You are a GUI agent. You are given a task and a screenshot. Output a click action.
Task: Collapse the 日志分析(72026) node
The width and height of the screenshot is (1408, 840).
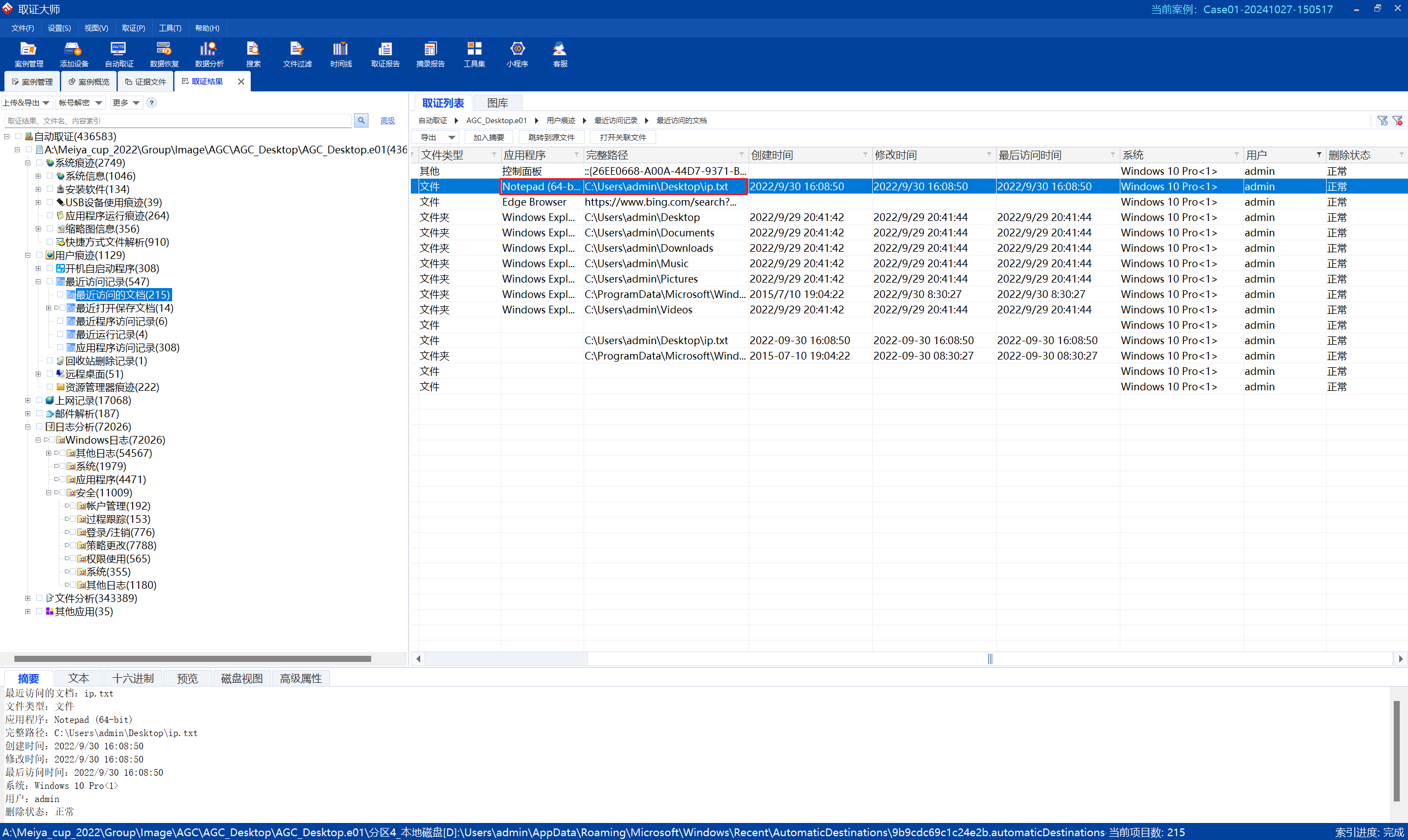pos(28,427)
